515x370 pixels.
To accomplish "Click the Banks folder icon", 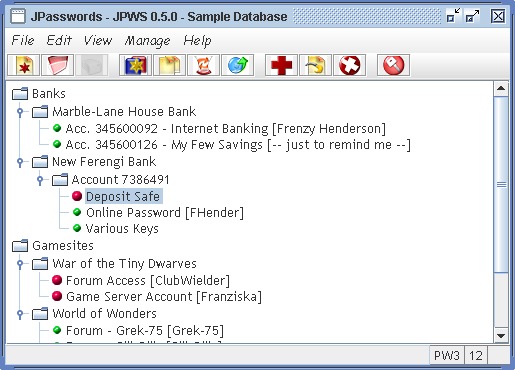I will 20,94.
